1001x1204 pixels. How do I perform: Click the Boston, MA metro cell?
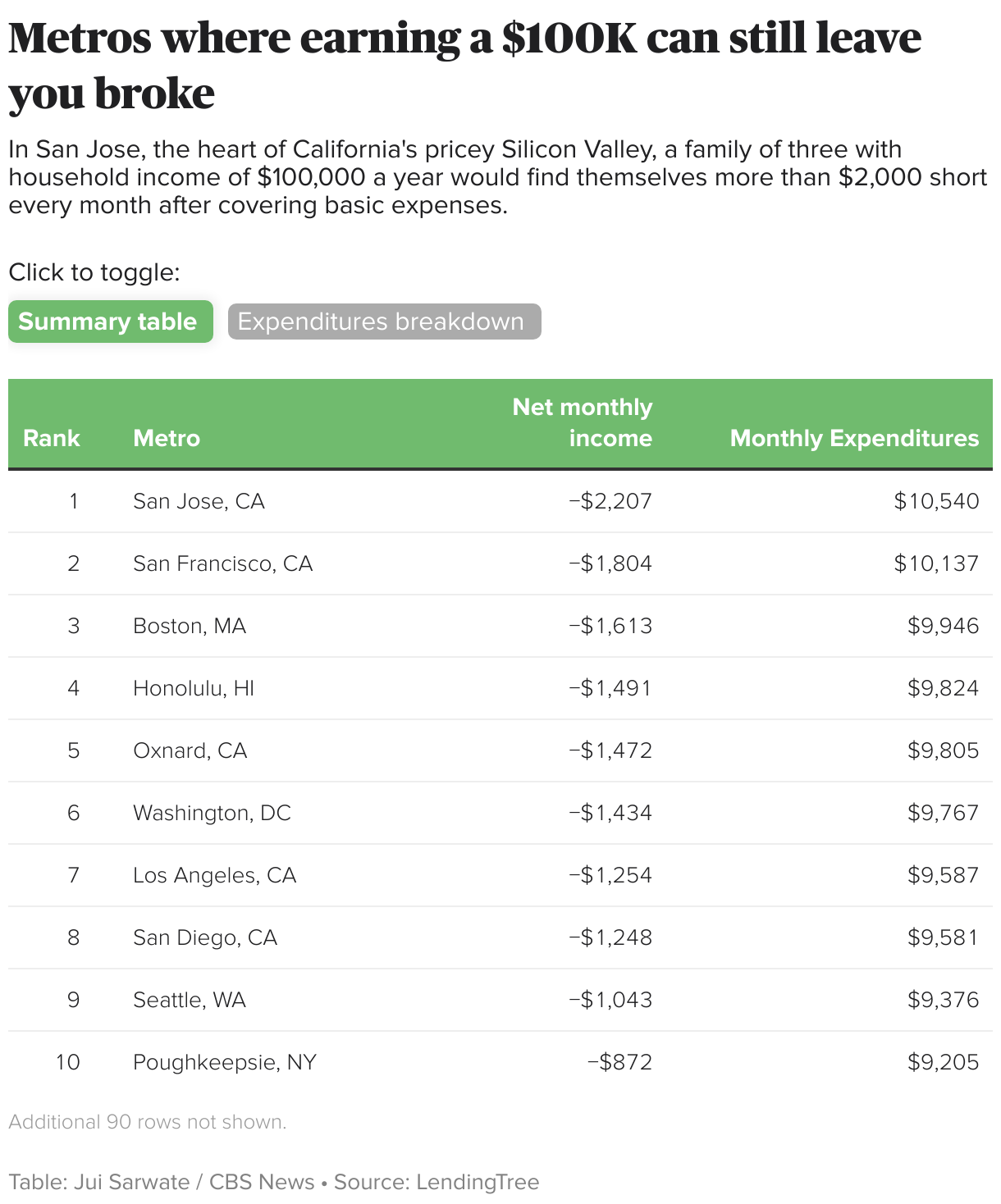190,626
